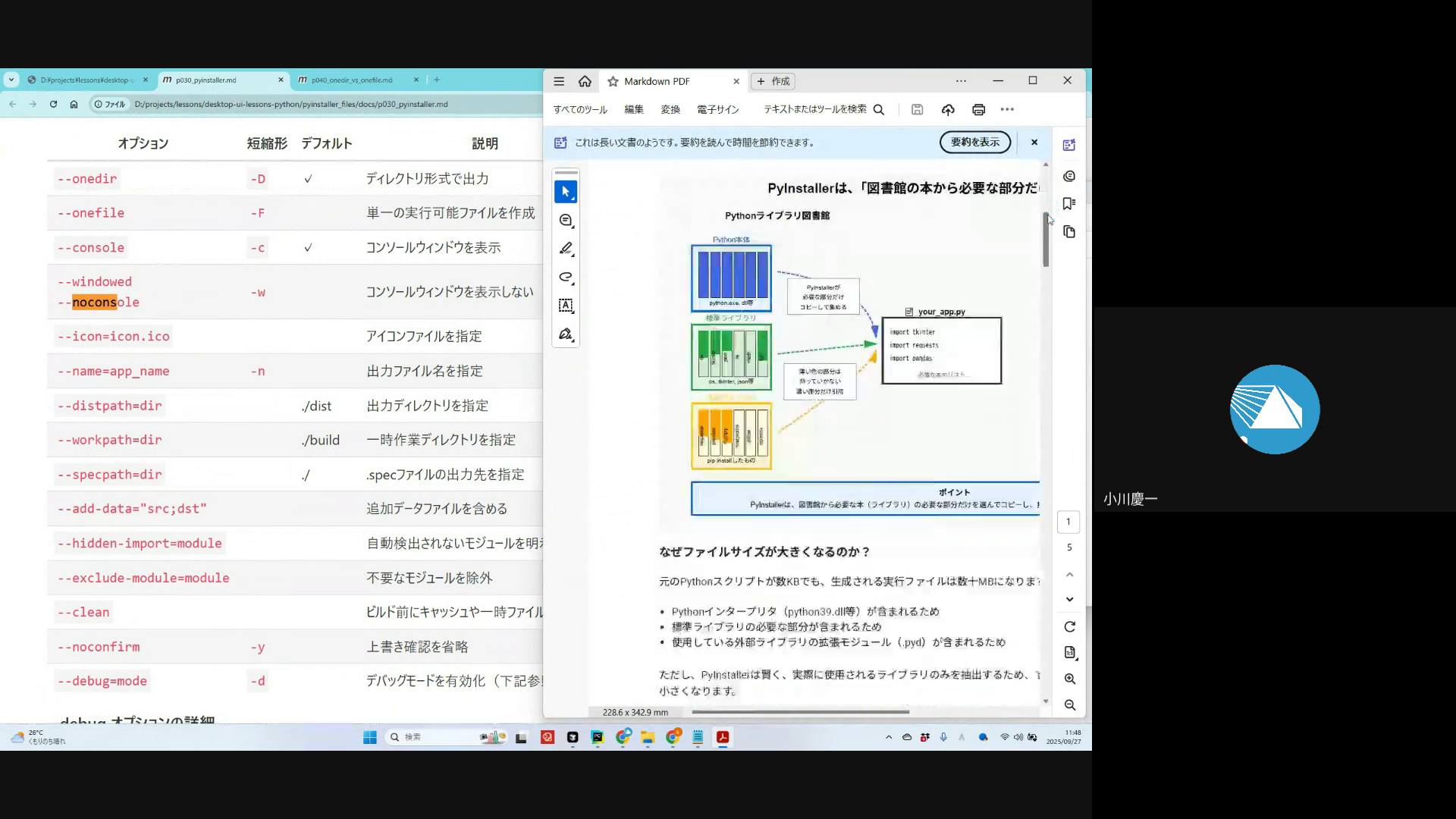This screenshot has width=1456, height=819.
Task: Click the highlighter pen tool
Action: point(566,249)
